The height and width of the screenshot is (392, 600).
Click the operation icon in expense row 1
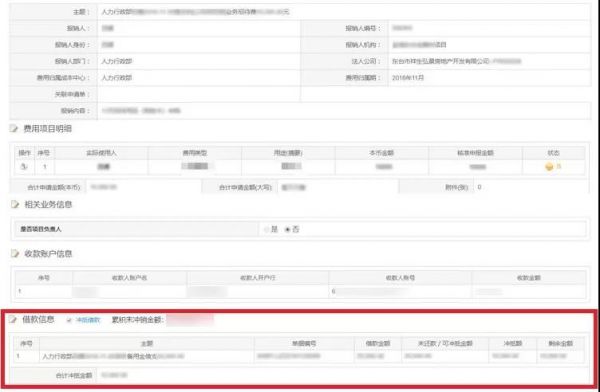pos(24,167)
